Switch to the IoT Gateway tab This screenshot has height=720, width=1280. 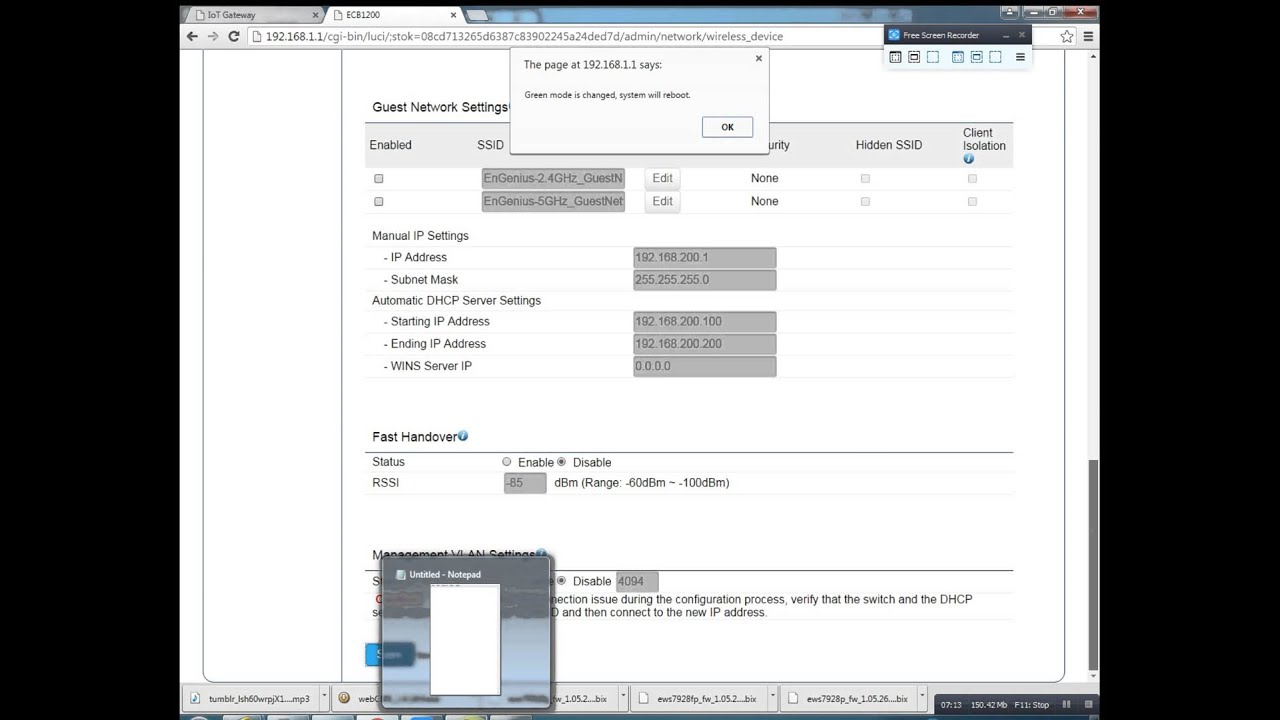pos(254,15)
